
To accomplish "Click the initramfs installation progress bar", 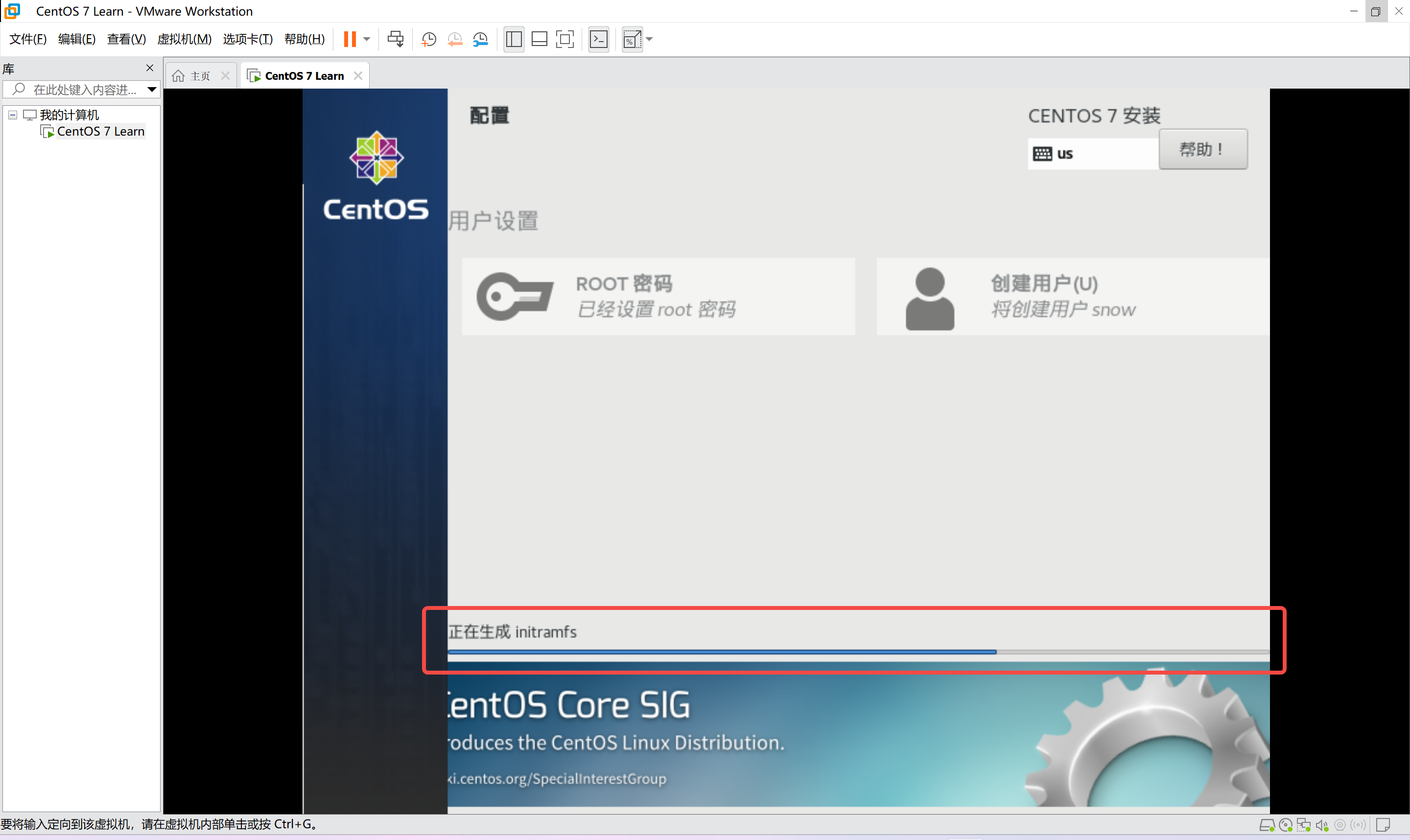I will (858, 652).
